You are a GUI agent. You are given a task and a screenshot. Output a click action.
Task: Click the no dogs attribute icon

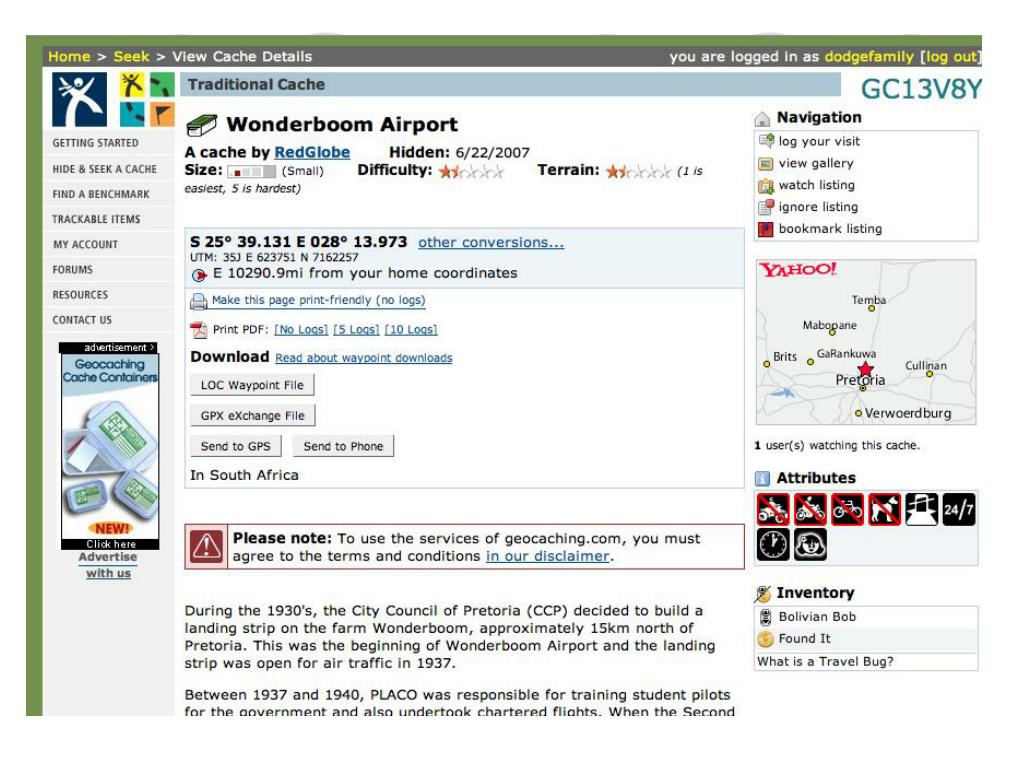click(x=884, y=509)
